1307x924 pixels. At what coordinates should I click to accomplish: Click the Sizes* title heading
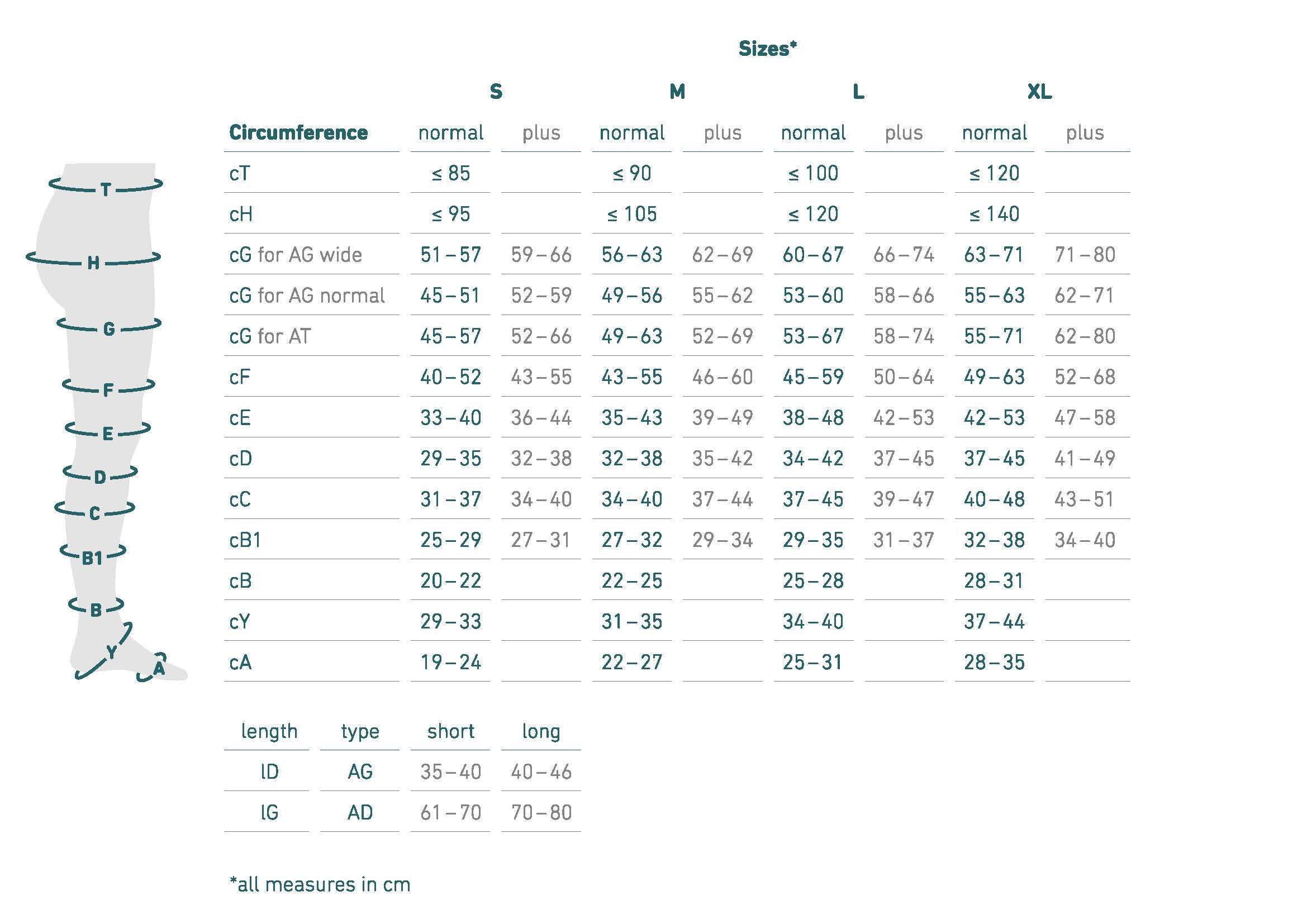click(x=767, y=49)
